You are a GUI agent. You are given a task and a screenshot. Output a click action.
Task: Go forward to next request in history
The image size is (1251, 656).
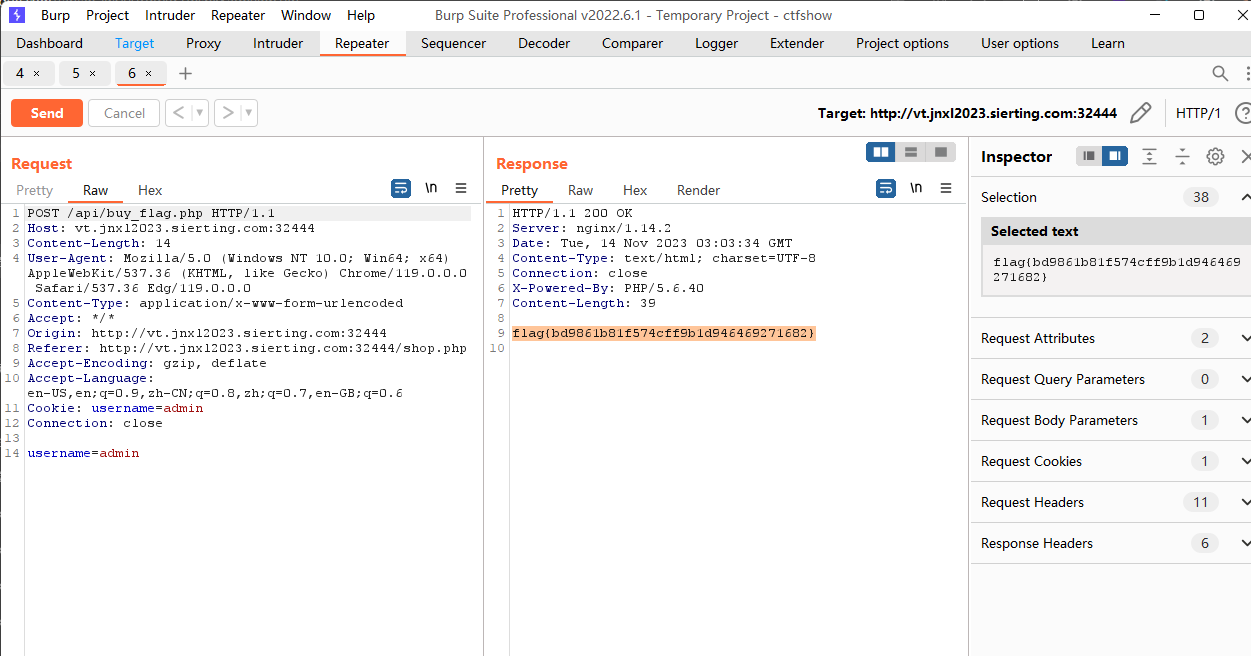(x=228, y=113)
